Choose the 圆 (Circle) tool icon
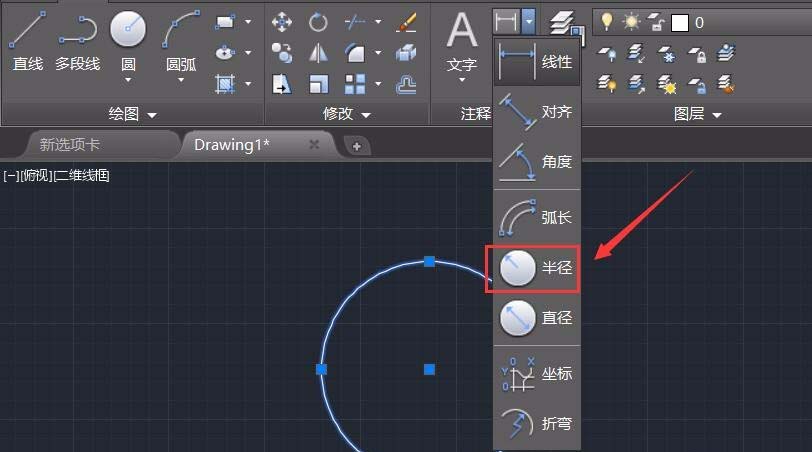The width and height of the screenshot is (812, 452). click(x=128, y=29)
